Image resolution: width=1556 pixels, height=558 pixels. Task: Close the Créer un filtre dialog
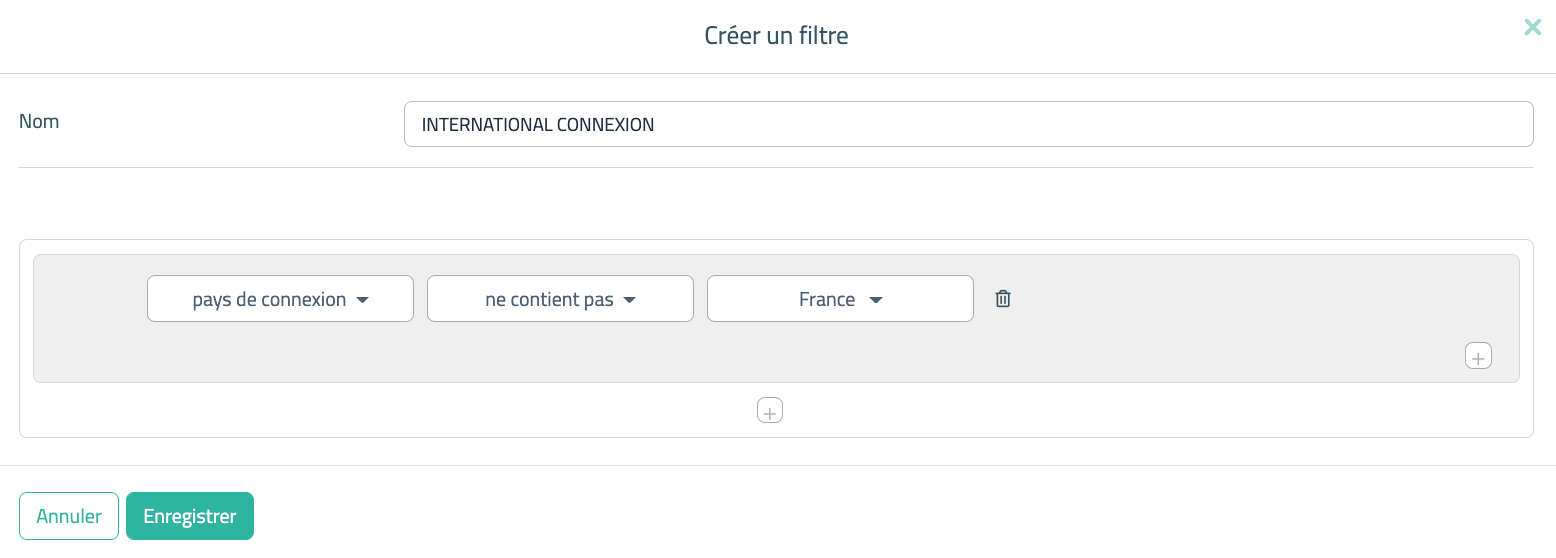pos(1532,28)
